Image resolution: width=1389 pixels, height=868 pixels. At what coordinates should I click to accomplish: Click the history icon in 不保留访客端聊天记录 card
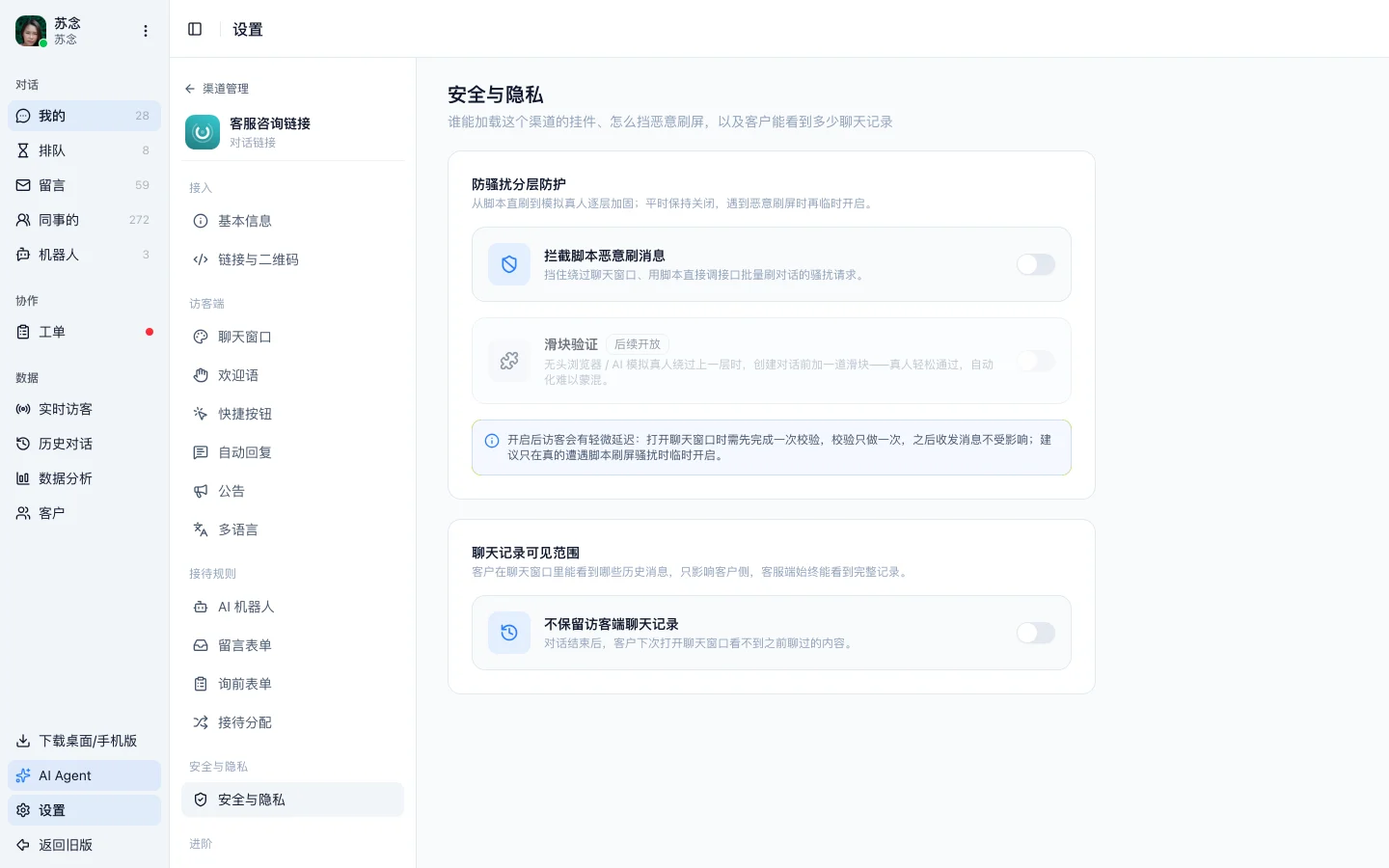tap(509, 633)
